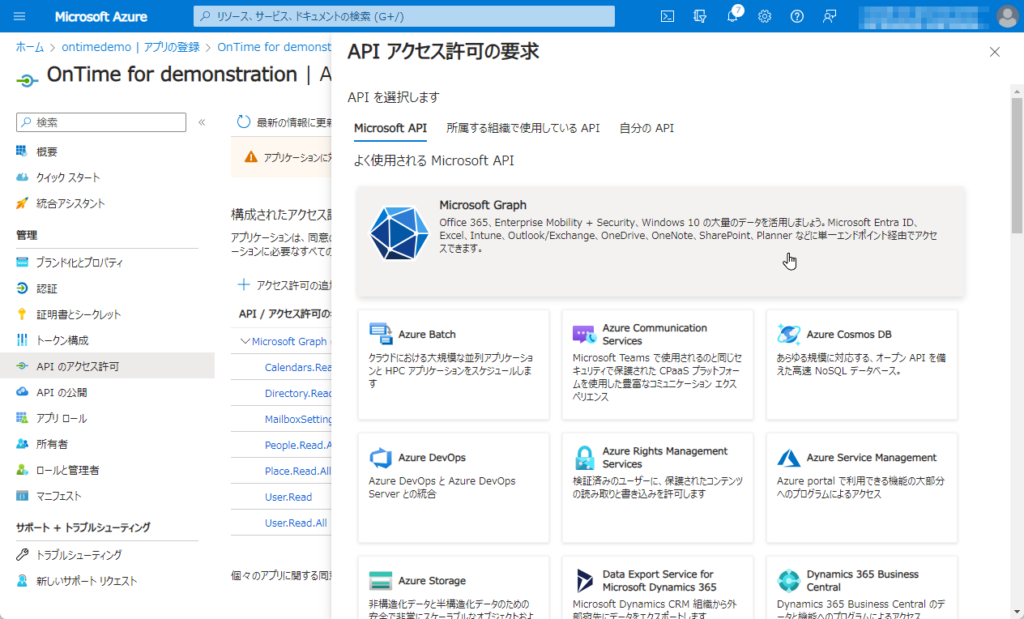Click アクセス許可の追加 plus button
The width and height of the screenshot is (1024, 619).
tap(285, 285)
